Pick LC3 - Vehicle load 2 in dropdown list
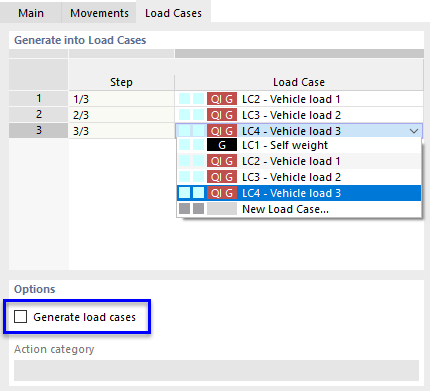 coord(299,177)
